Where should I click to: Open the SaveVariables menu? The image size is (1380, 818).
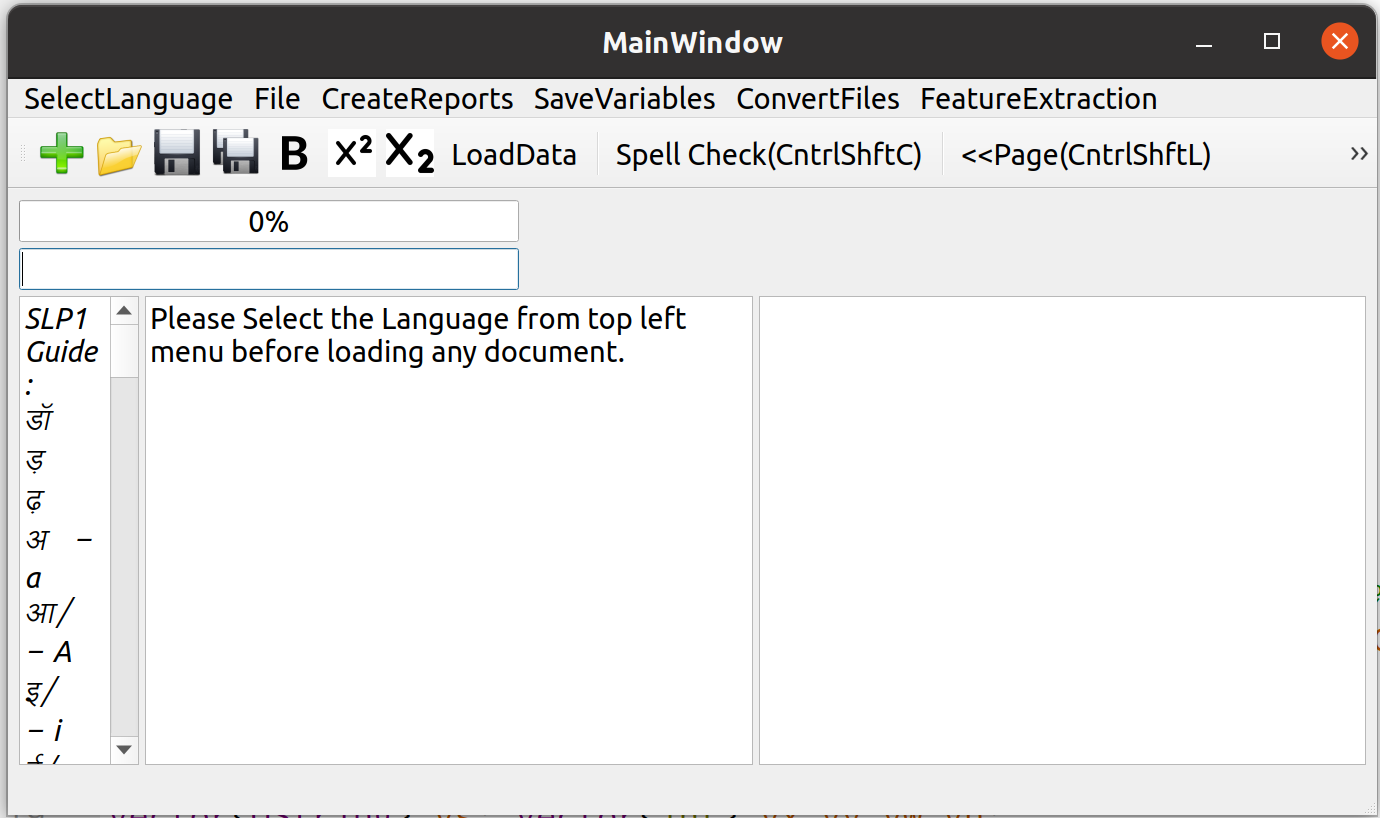(x=625, y=99)
